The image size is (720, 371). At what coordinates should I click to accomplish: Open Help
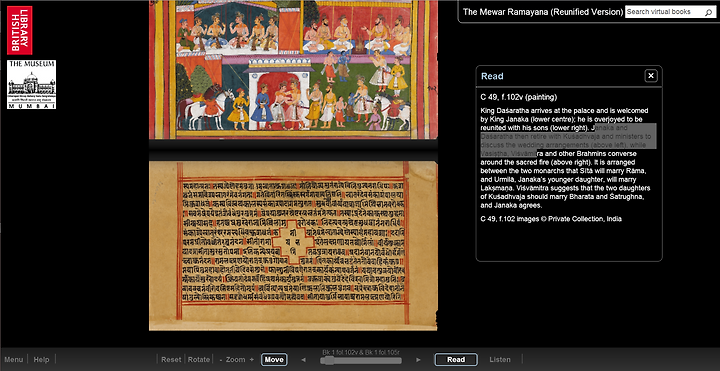click(x=41, y=360)
